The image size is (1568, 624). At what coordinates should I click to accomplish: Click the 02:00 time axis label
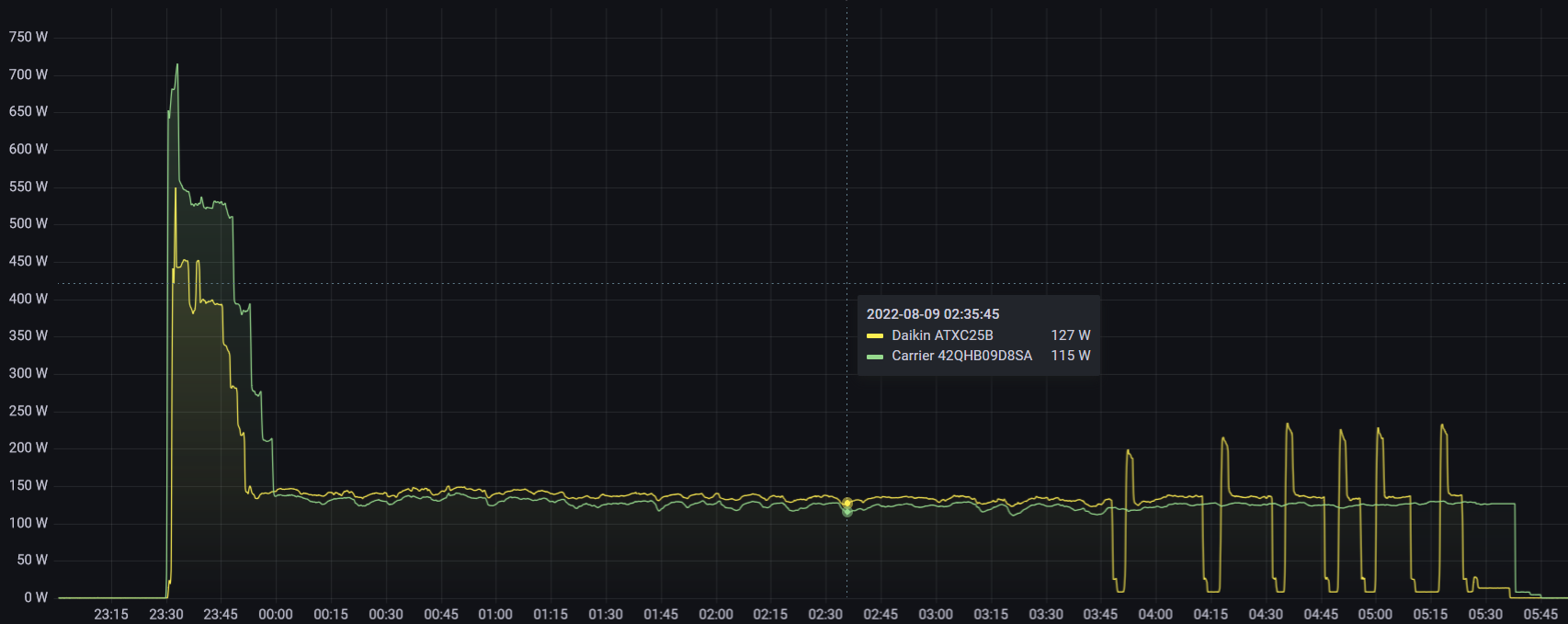tap(716, 614)
